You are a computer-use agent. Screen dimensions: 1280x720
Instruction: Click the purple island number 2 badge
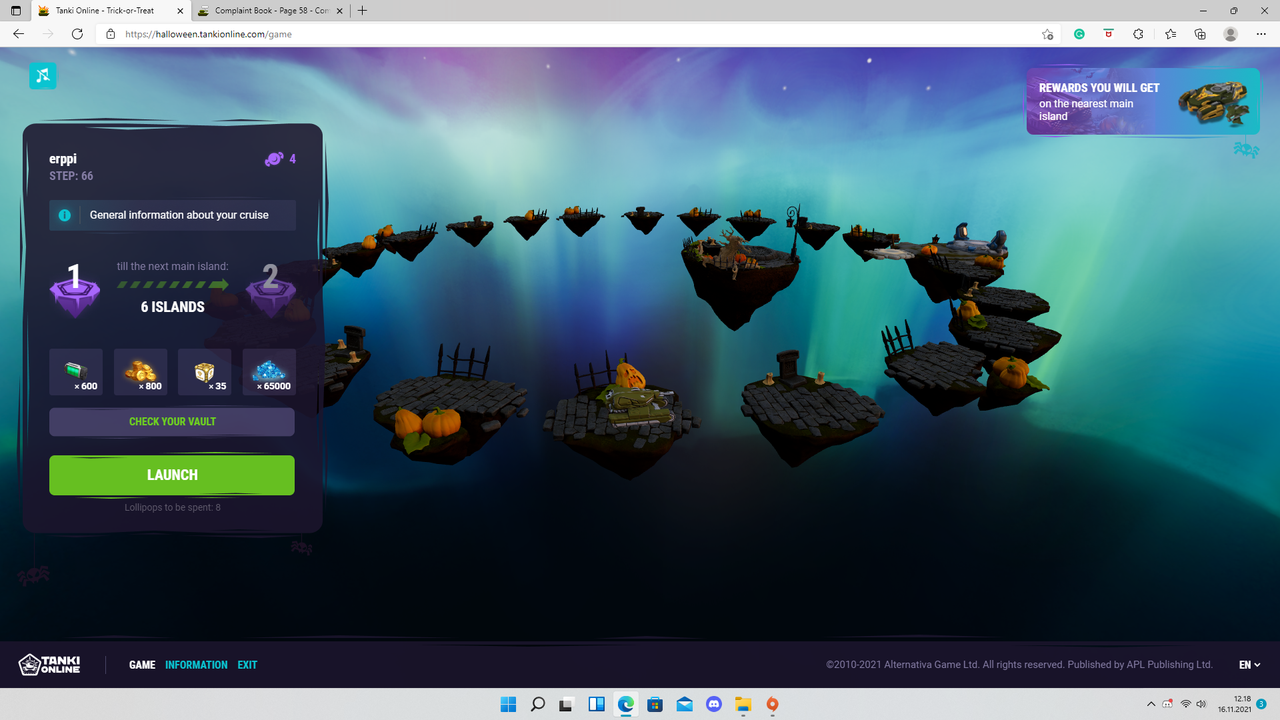(x=270, y=291)
